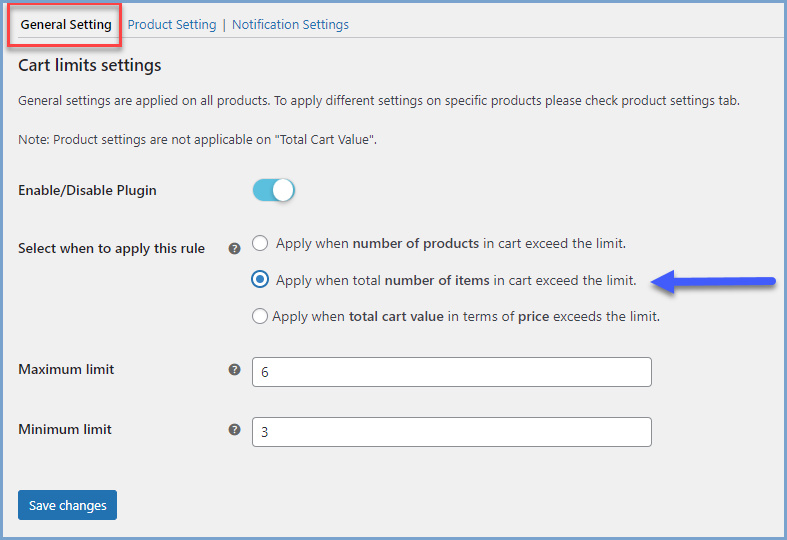Click help icon beside Select when to apply
This screenshot has width=787, height=540.
(x=234, y=248)
